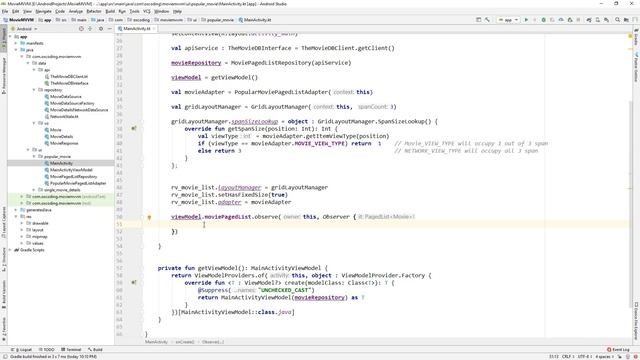Open the Navigate menu
Image resolution: width=640 pixels, height=360 pixels.
coord(43,11)
